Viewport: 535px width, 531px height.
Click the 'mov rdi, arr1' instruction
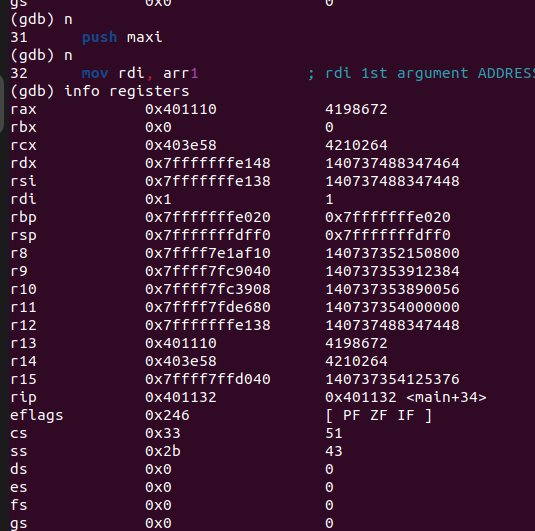tap(140, 73)
